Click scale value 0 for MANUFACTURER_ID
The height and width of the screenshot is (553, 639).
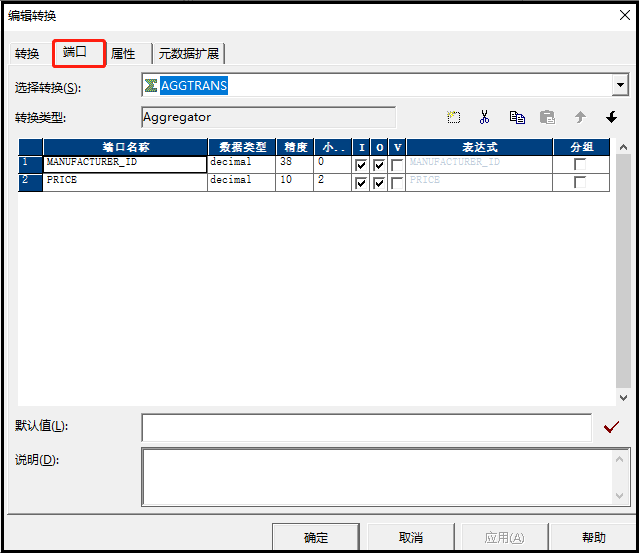333,164
